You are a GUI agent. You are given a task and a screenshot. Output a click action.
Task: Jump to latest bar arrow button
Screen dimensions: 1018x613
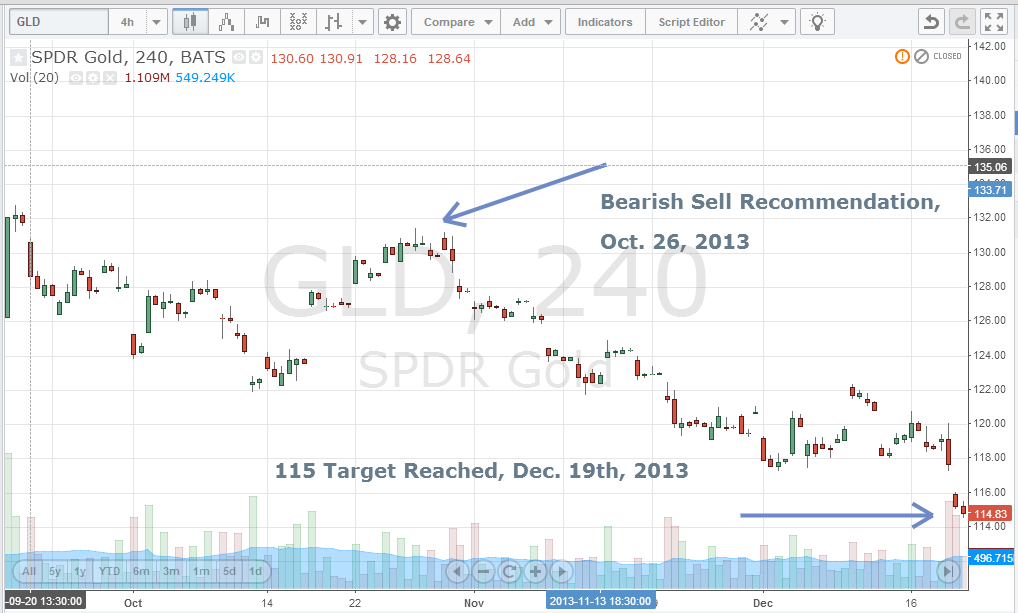947,571
